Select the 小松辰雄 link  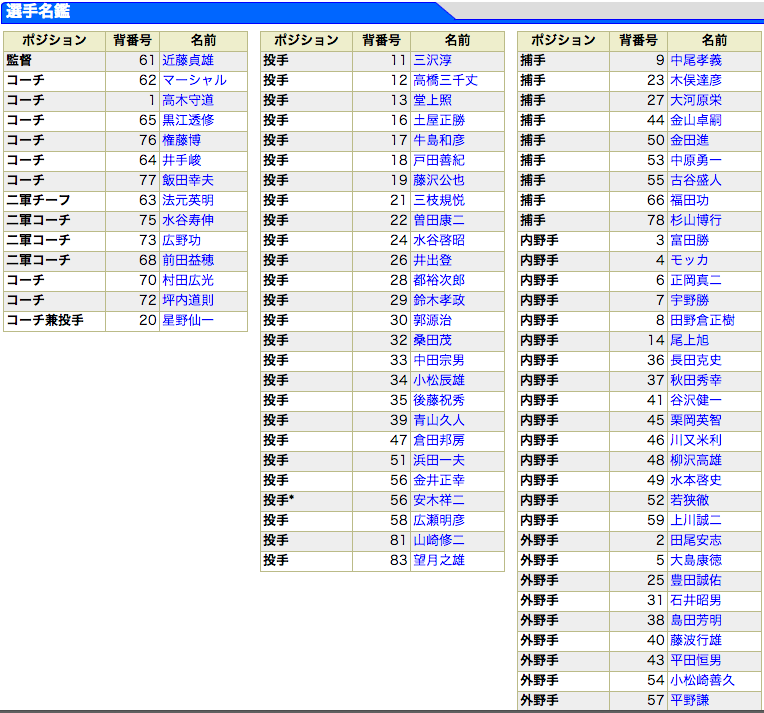click(439, 380)
